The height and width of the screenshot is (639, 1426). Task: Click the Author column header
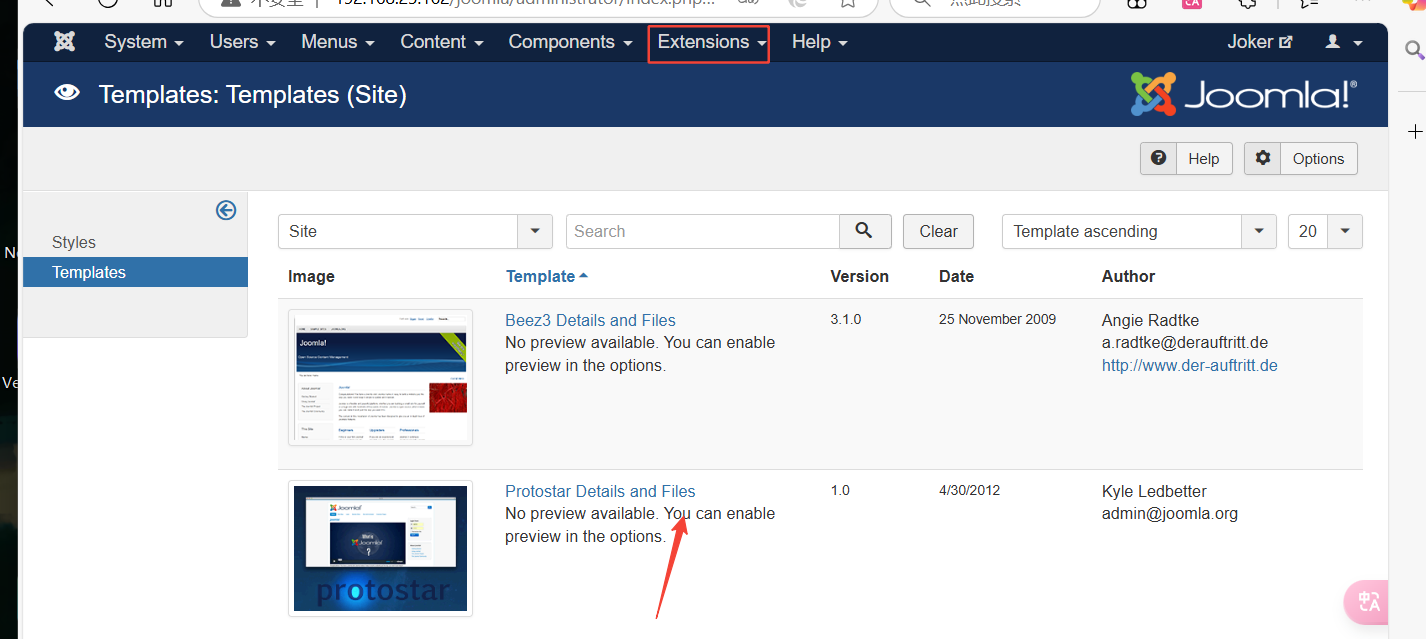tap(1128, 276)
